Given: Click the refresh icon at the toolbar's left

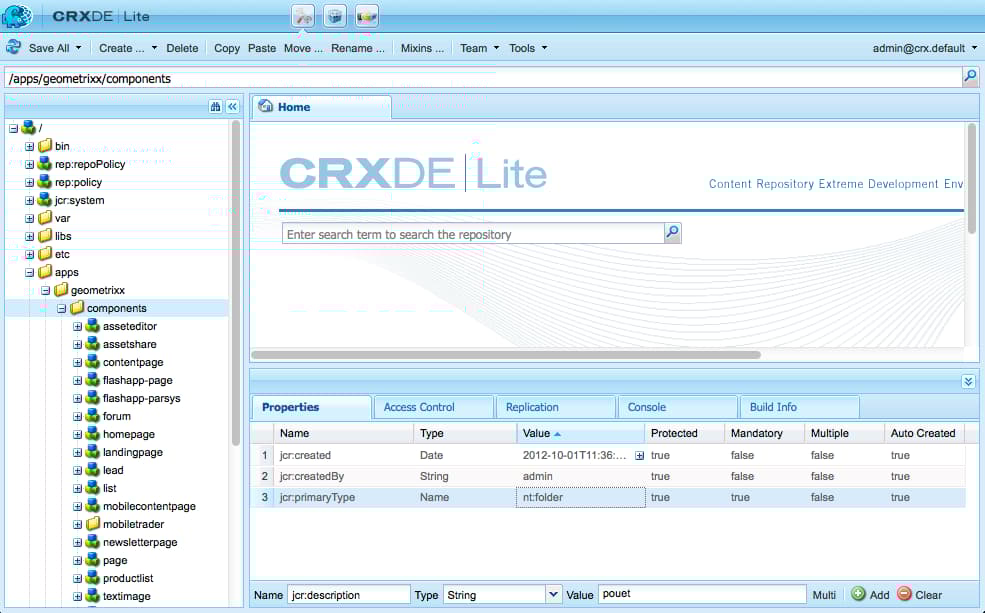Looking at the screenshot, I should pyautogui.click(x=13, y=47).
